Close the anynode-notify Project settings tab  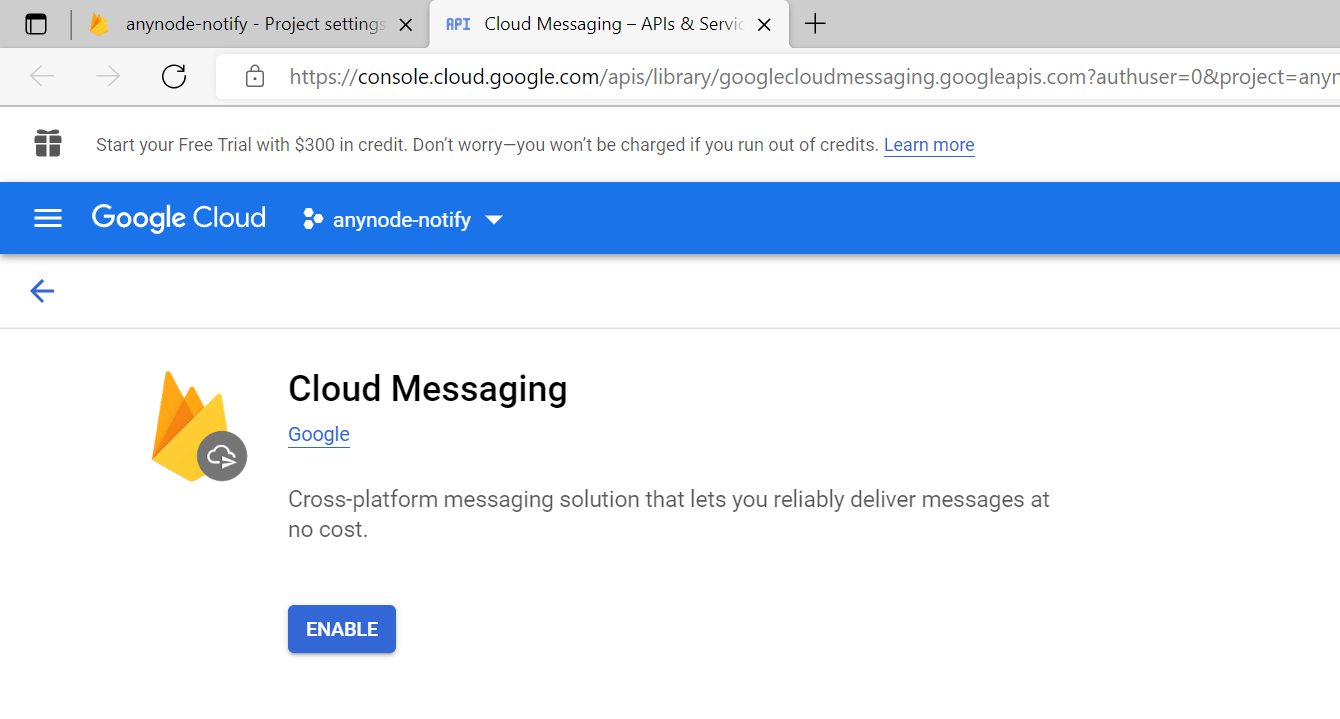pyautogui.click(x=406, y=25)
